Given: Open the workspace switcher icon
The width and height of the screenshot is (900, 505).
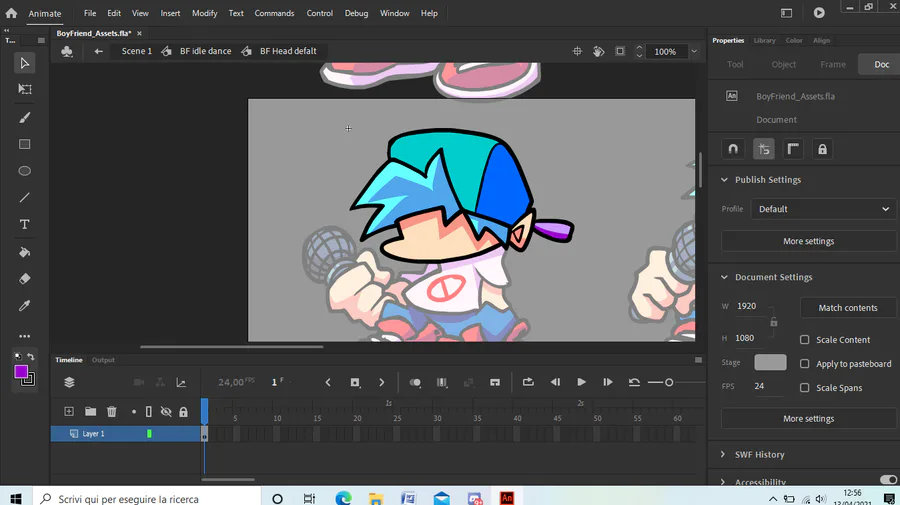Looking at the screenshot, I should coord(786,13).
